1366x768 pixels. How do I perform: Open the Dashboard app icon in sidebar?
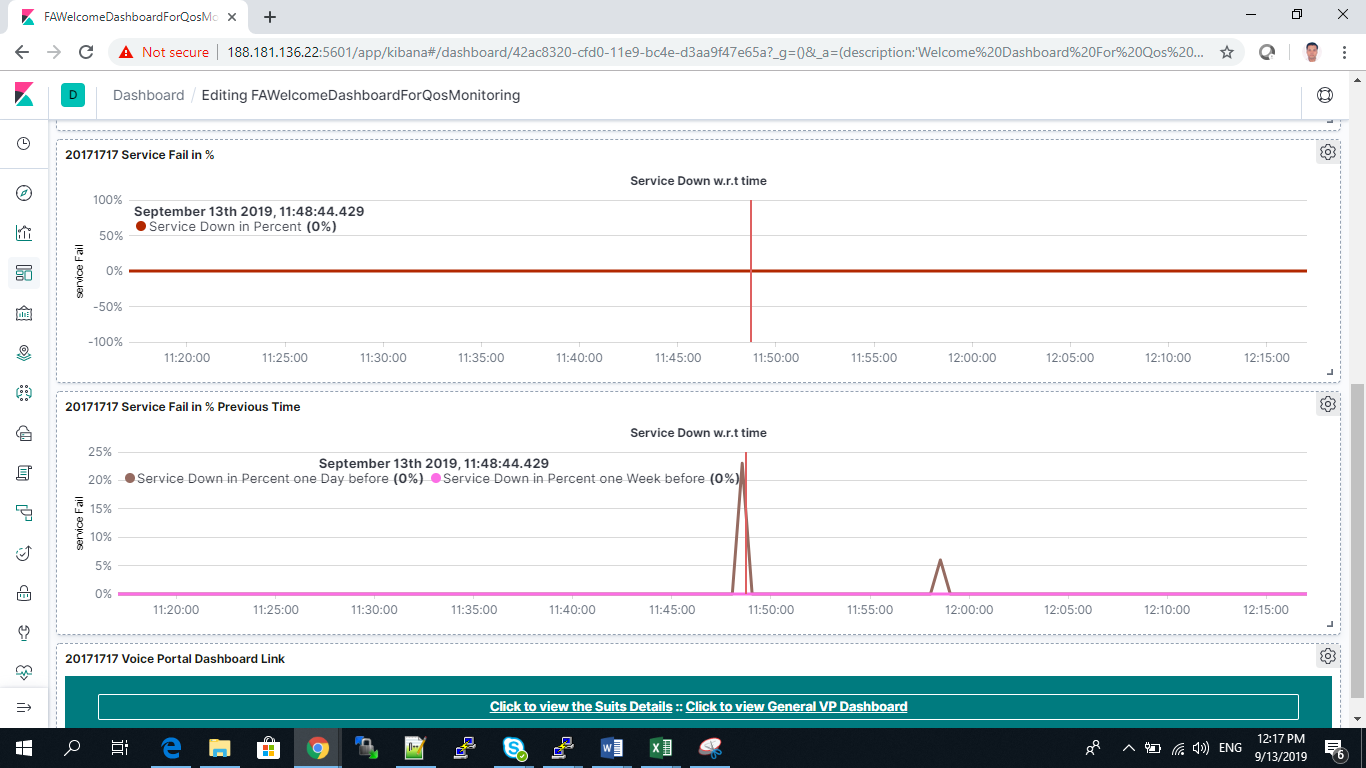[x=23, y=272]
